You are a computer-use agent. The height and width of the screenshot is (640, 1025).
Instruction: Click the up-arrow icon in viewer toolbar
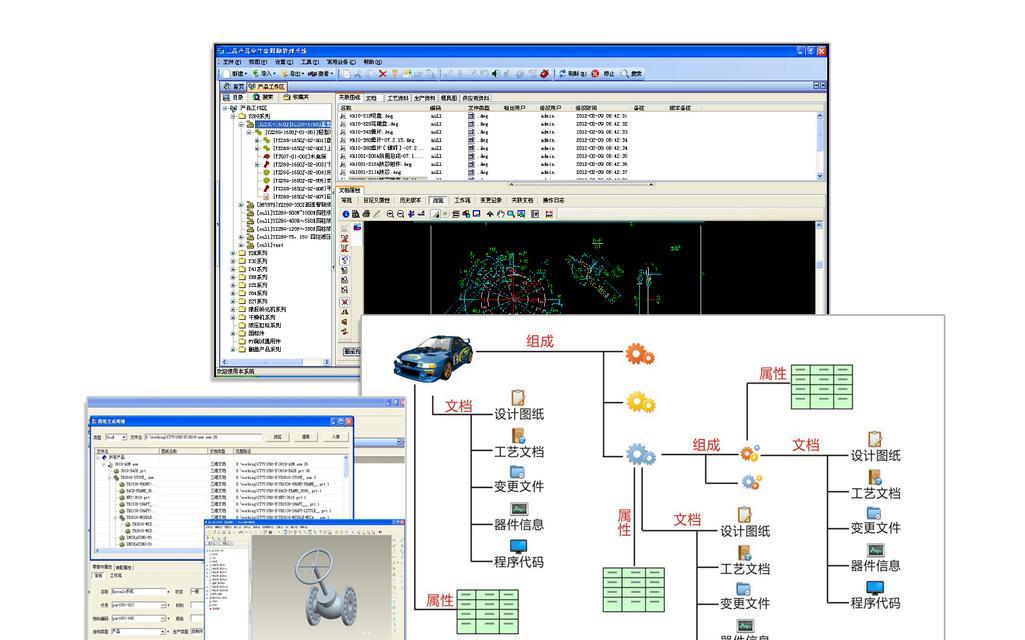pyautogui.click(x=490, y=214)
